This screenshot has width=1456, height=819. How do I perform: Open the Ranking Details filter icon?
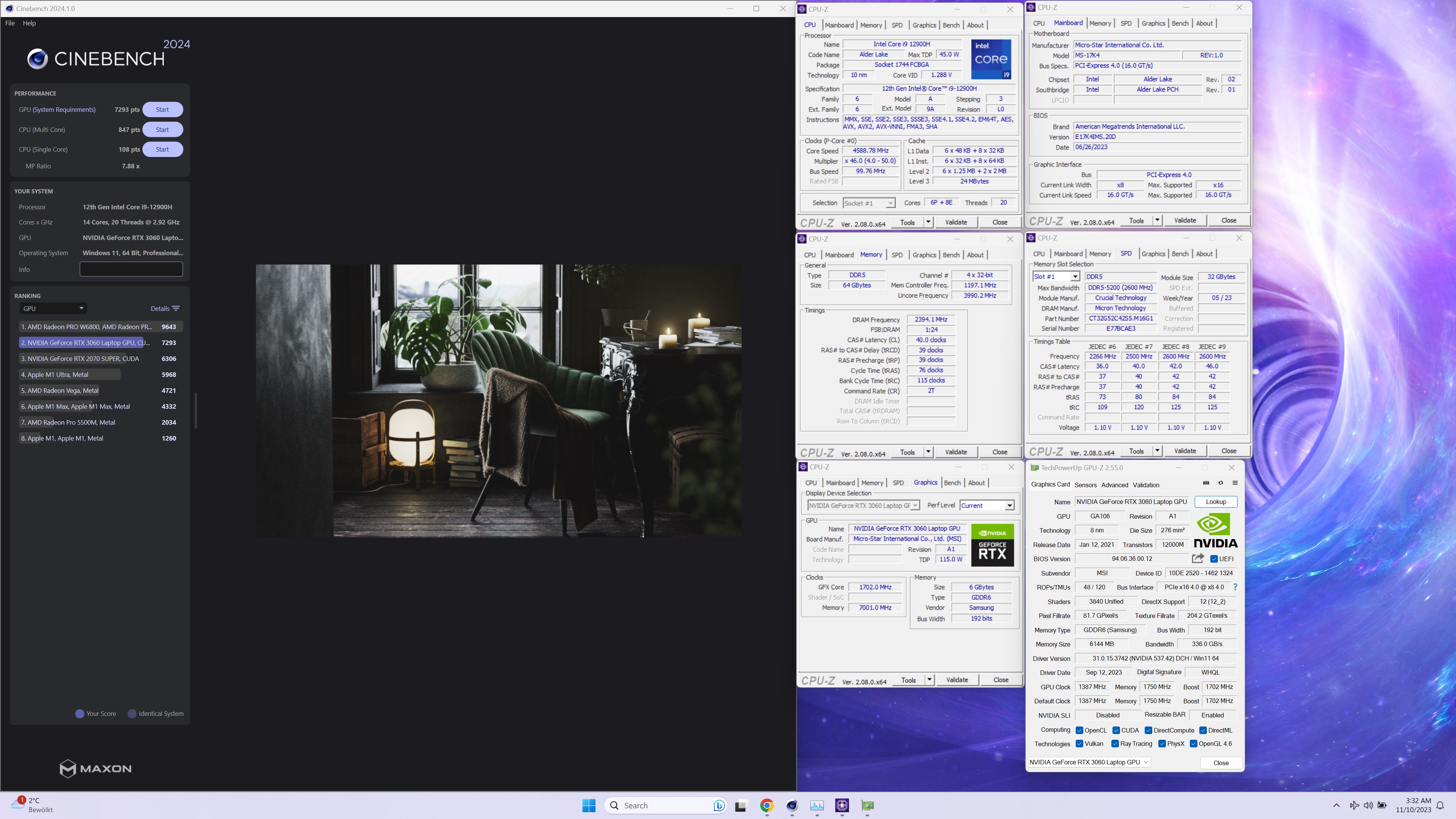click(x=176, y=309)
